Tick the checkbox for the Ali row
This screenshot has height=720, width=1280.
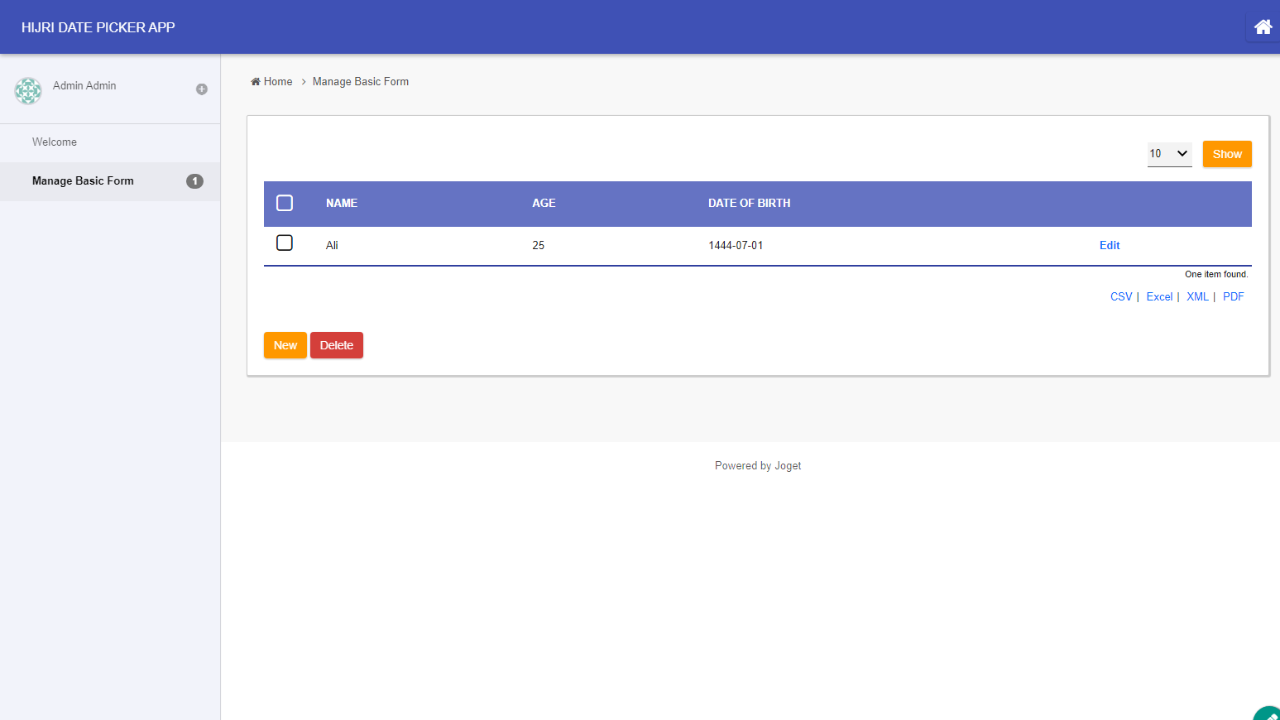(x=284, y=243)
